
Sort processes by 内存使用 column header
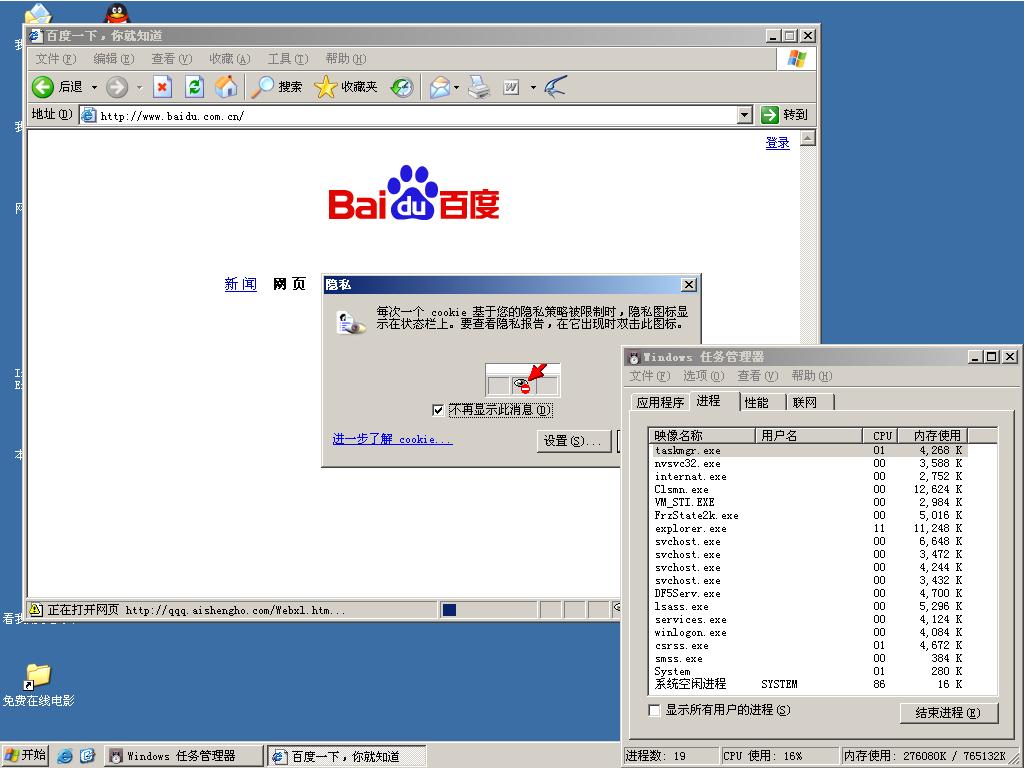tap(933, 436)
